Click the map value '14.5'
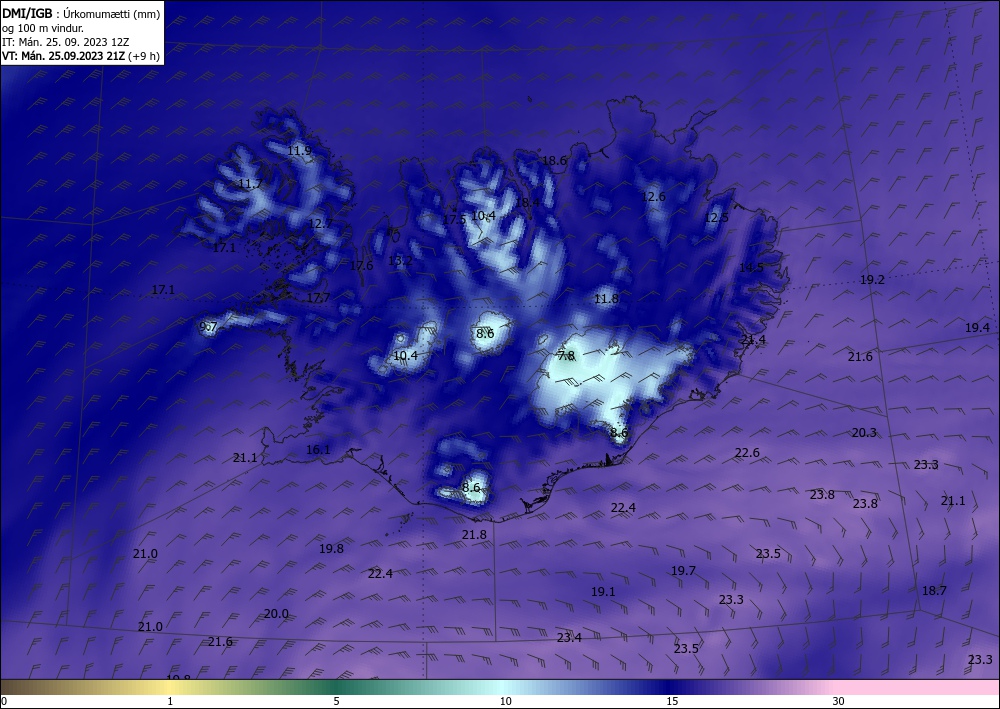This screenshot has height=709, width=1000. coord(751,268)
